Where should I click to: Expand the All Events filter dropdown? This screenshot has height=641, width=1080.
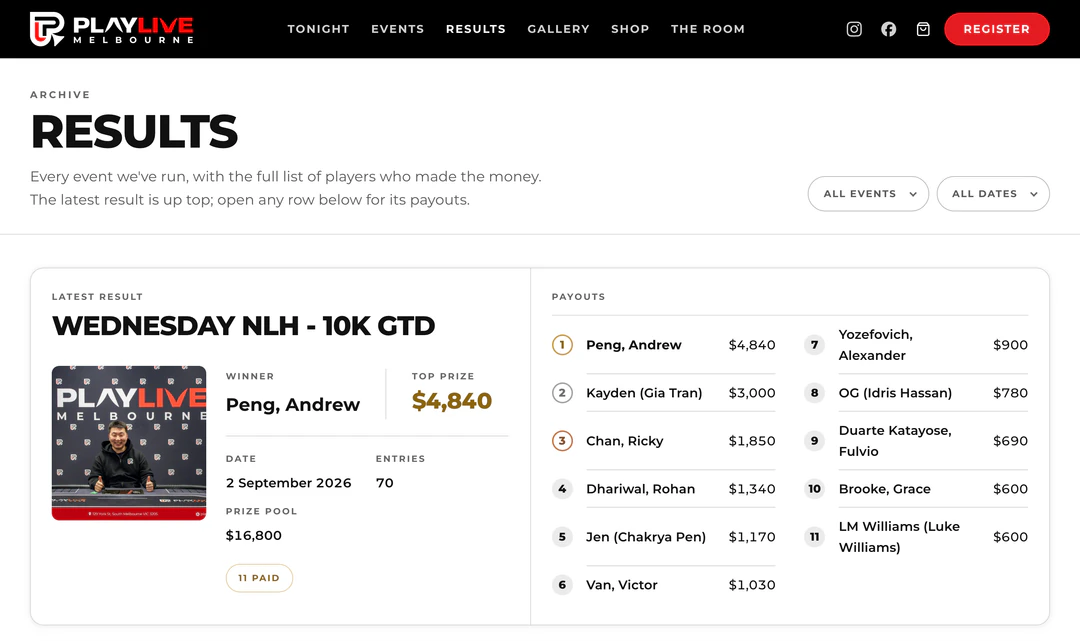pyautogui.click(x=868, y=194)
